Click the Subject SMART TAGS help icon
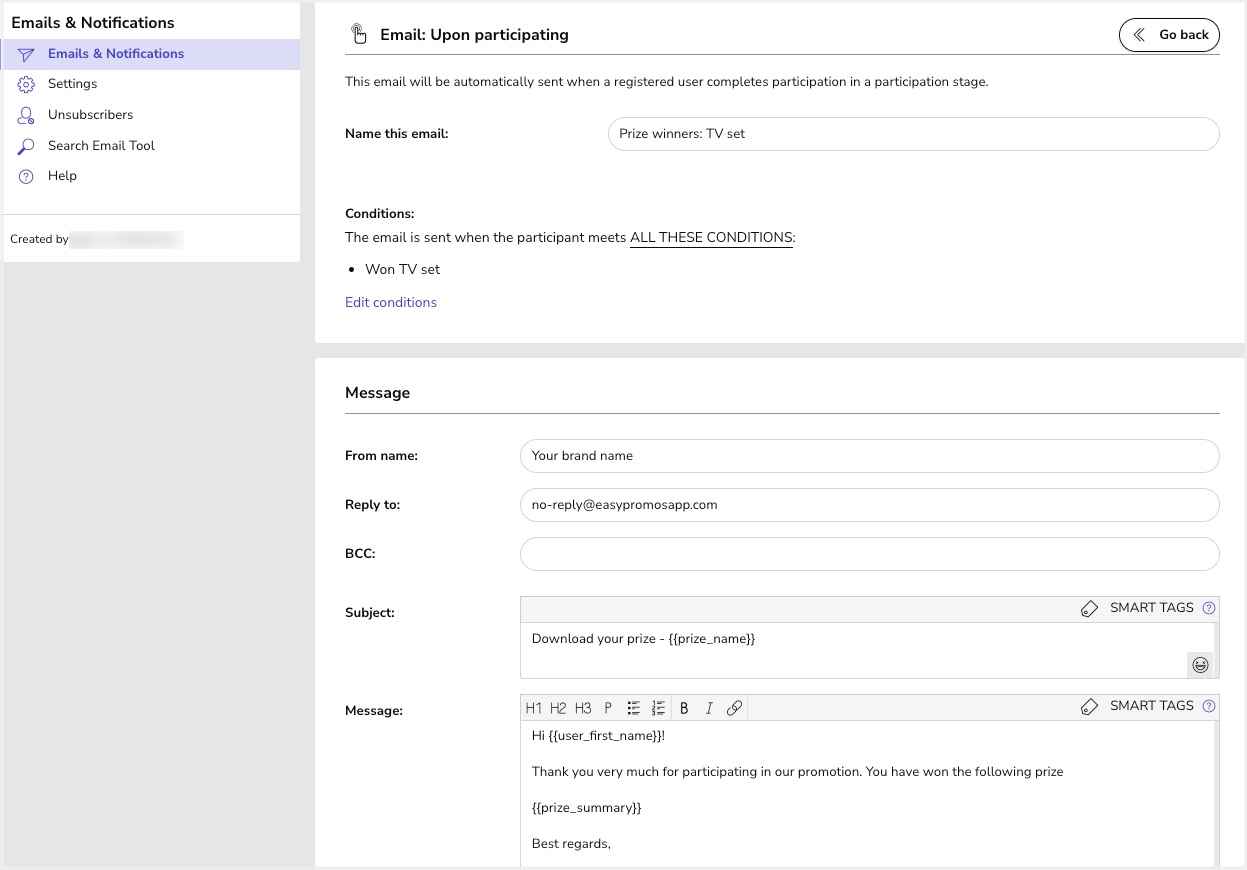Image resolution: width=1247 pixels, height=870 pixels. 1209,608
